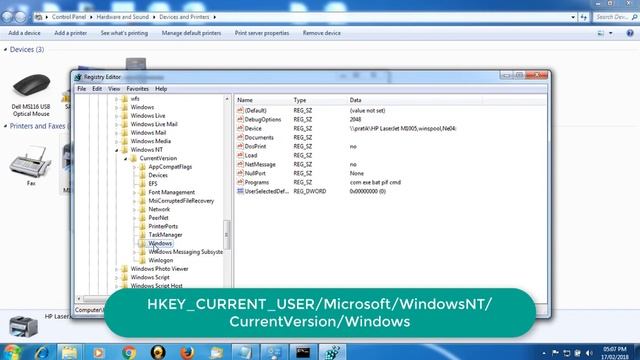
Task: Open Google Chrome from the taskbar
Action: pyautogui.click(x=129, y=352)
